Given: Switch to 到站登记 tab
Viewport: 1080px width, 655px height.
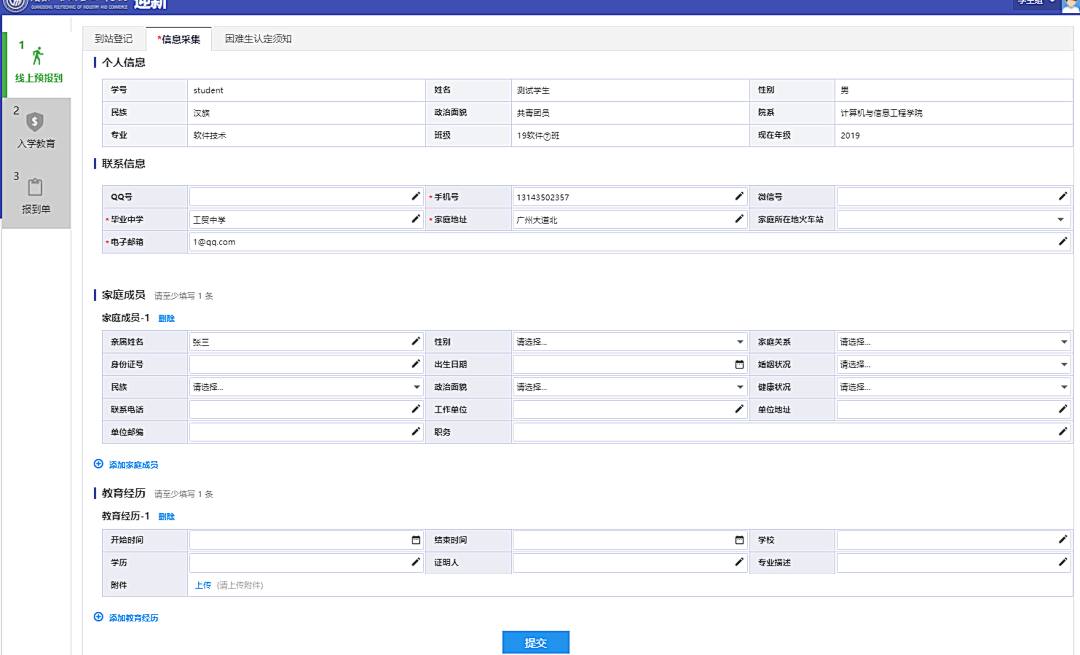Looking at the screenshot, I should (x=114, y=39).
